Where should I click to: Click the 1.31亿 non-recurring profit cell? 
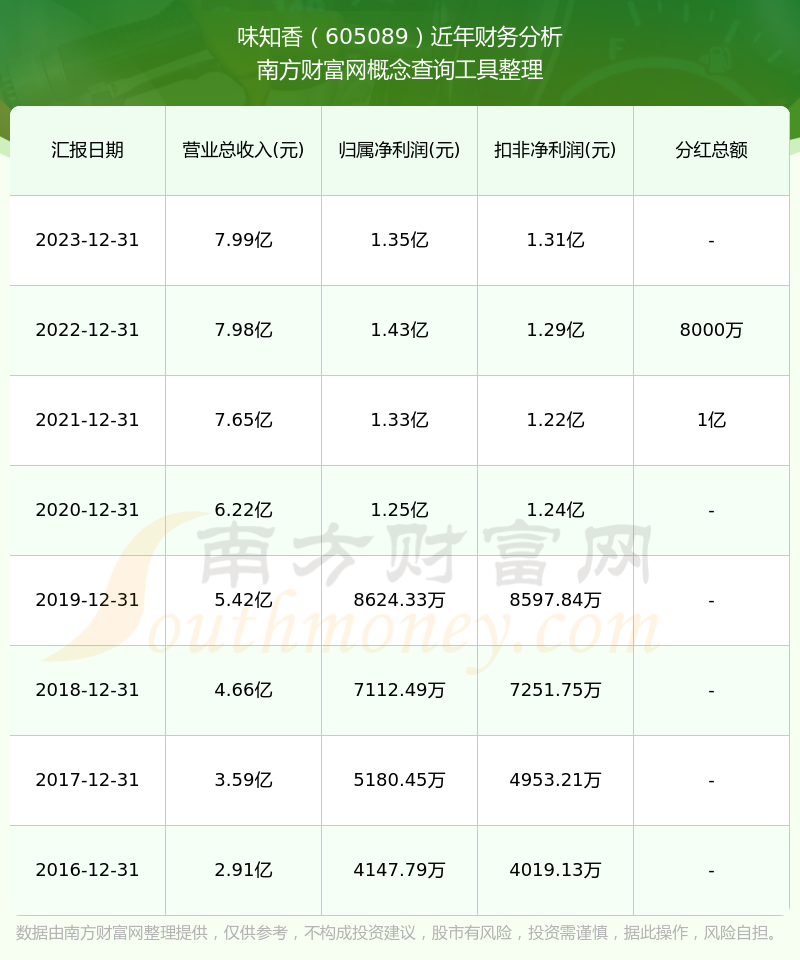click(555, 240)
